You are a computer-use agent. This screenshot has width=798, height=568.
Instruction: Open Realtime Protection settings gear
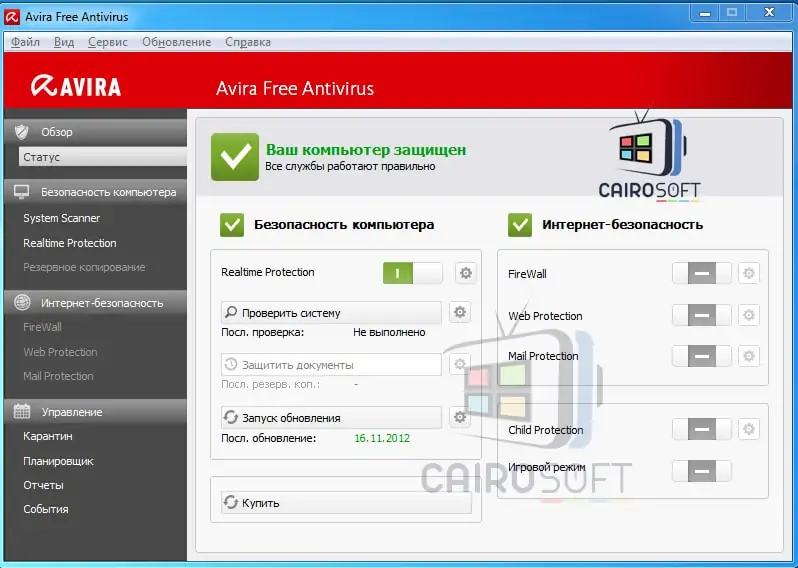(465, 273)
